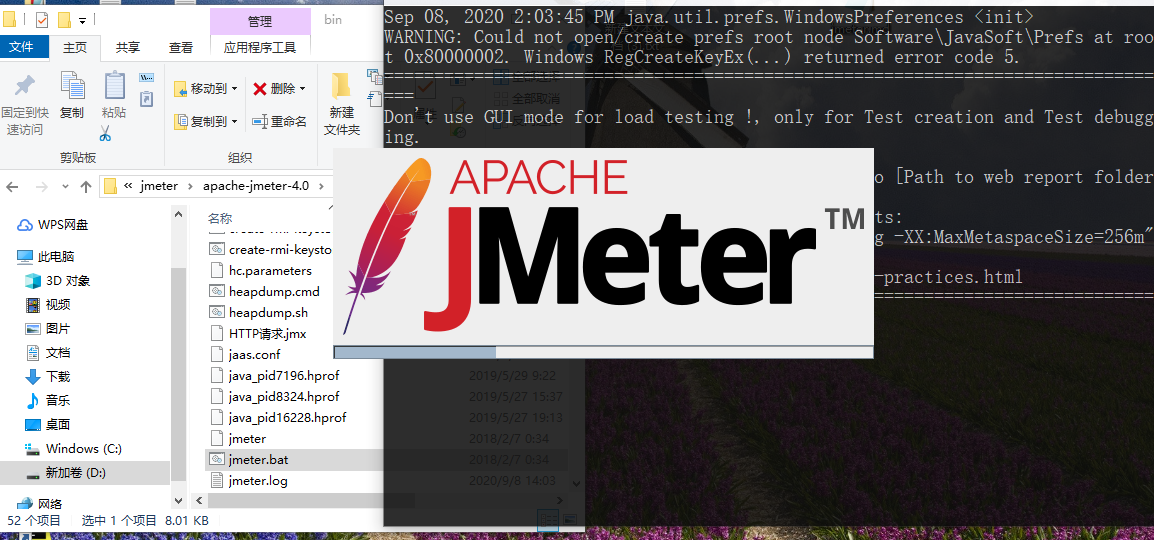Open 视频 folder in the sidebar
Viewport: 1154px width, 540px height.
pos(48,305)
